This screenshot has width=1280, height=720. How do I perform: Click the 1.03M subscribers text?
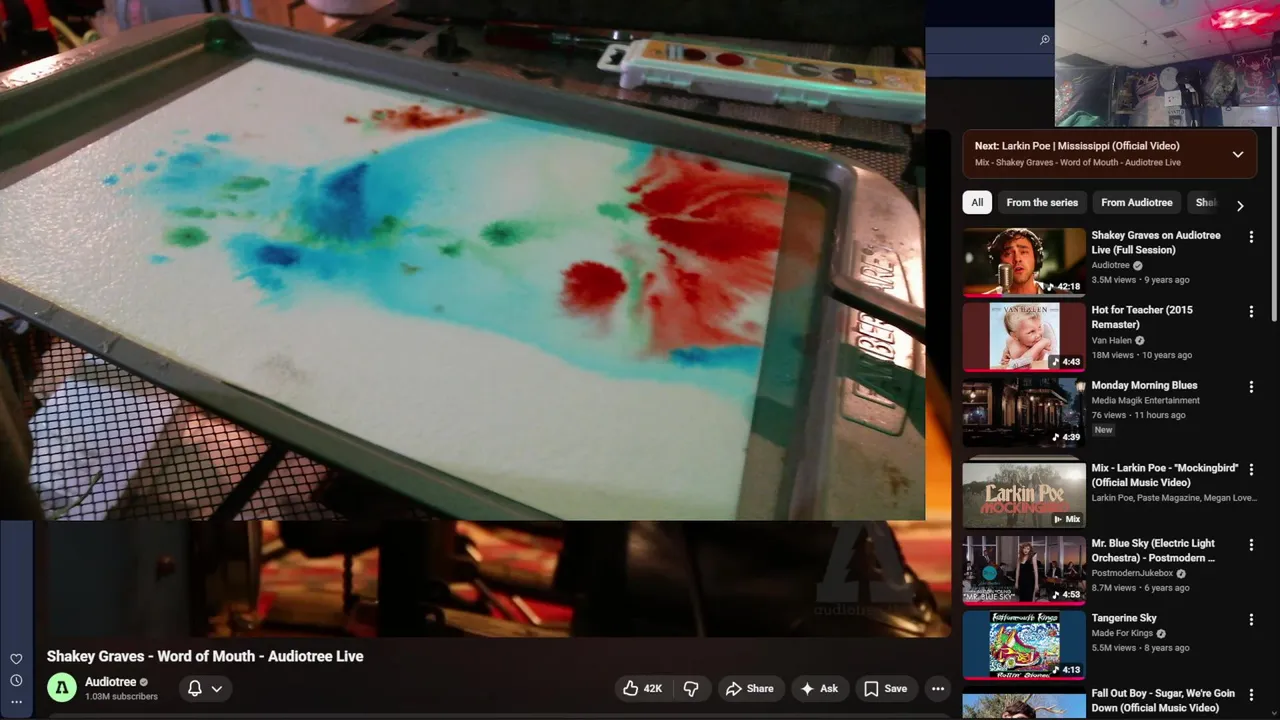(x=121, y=697)
